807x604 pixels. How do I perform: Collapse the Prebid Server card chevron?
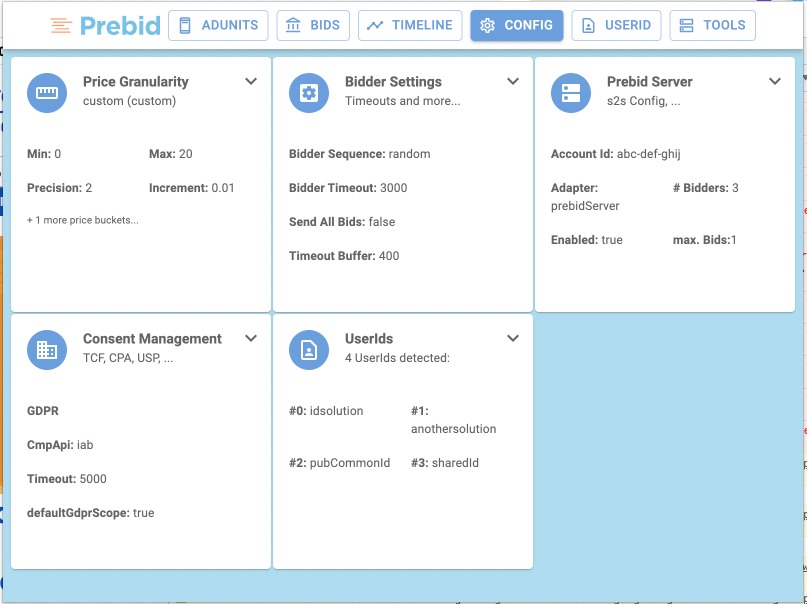[x=775, y=82]
